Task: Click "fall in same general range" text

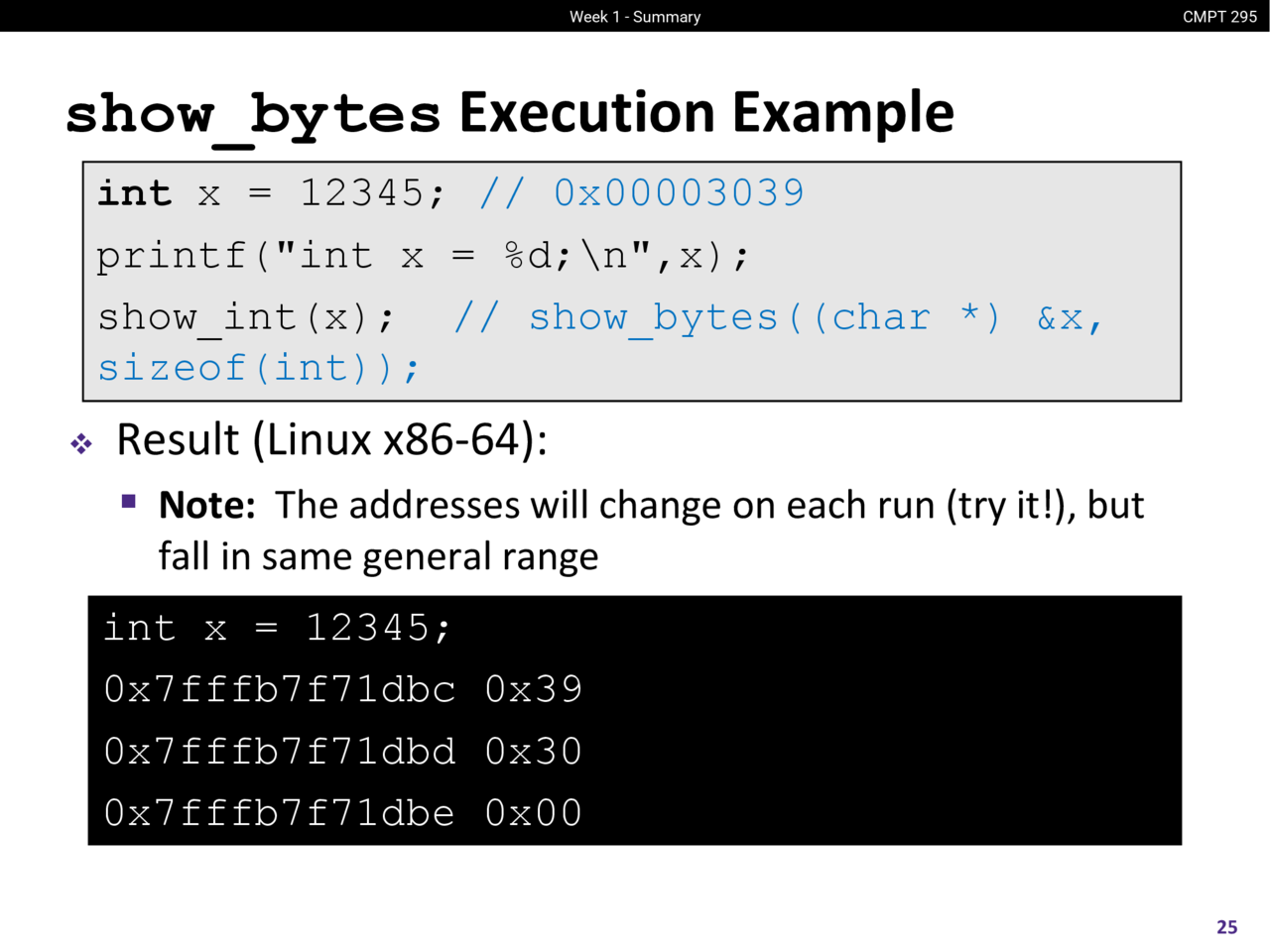Action: [x=378, y=556]
